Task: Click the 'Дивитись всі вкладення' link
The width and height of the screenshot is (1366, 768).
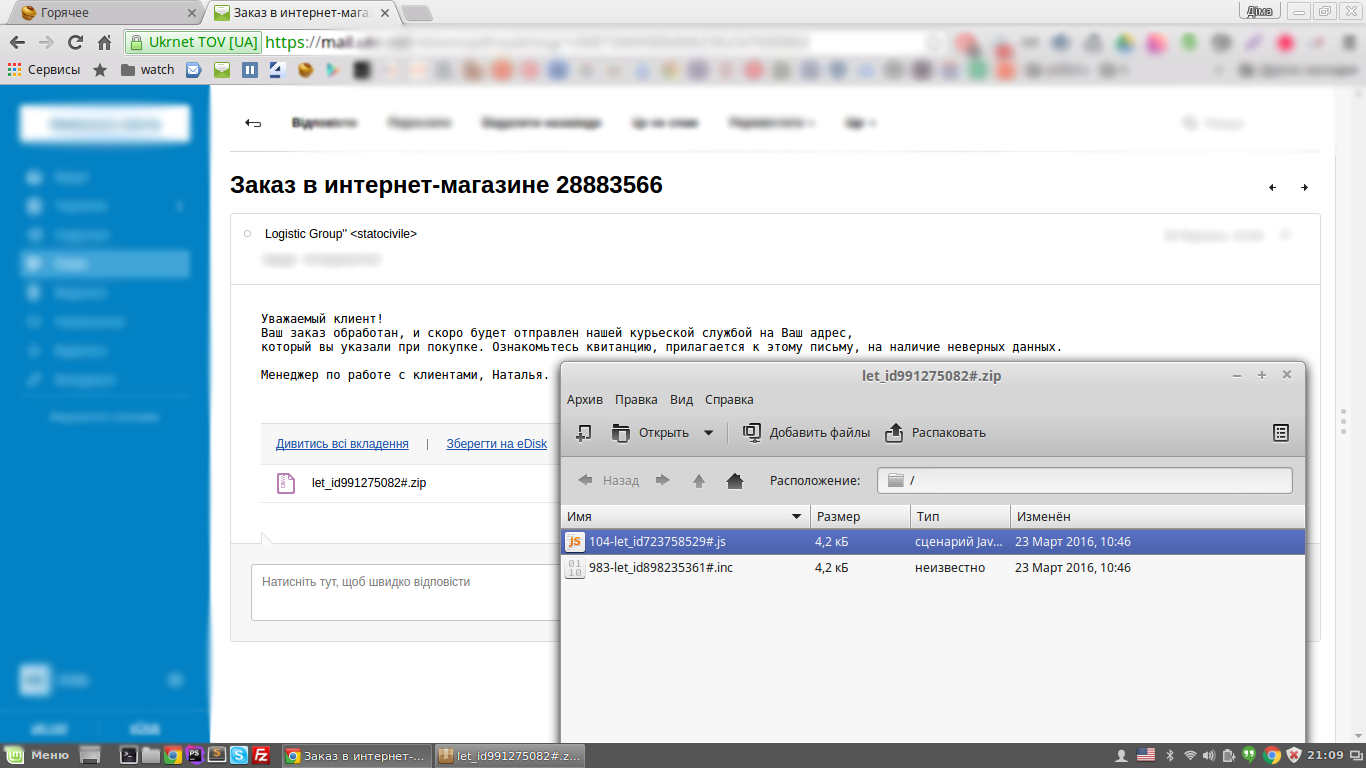Action: point(342,444)
